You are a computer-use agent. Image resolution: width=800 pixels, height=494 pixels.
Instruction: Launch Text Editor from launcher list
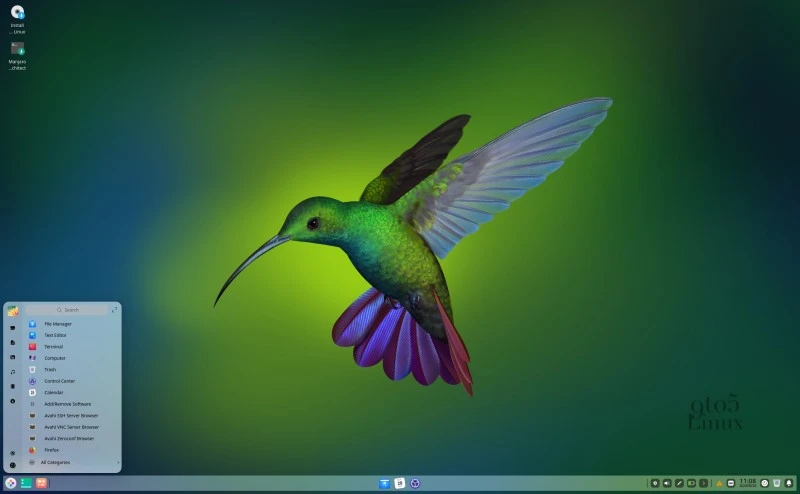point(71,335)
